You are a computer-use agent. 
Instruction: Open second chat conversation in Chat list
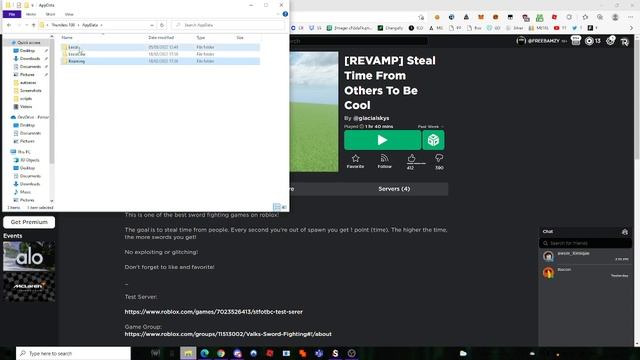585,272
